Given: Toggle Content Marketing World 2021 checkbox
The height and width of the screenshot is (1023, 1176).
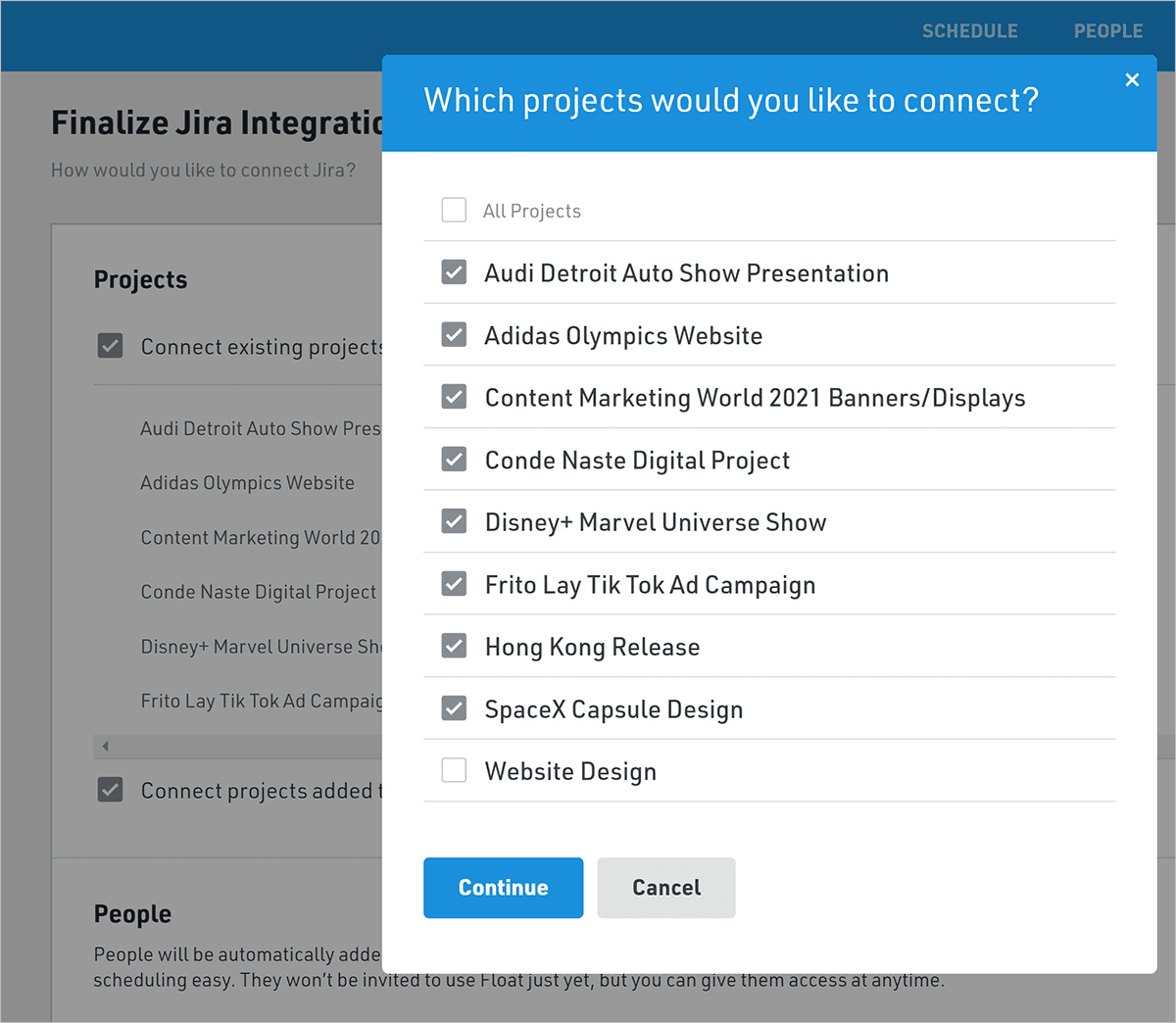Looking at the screenshot, I should pyautogui.click(x=454, y=397).
